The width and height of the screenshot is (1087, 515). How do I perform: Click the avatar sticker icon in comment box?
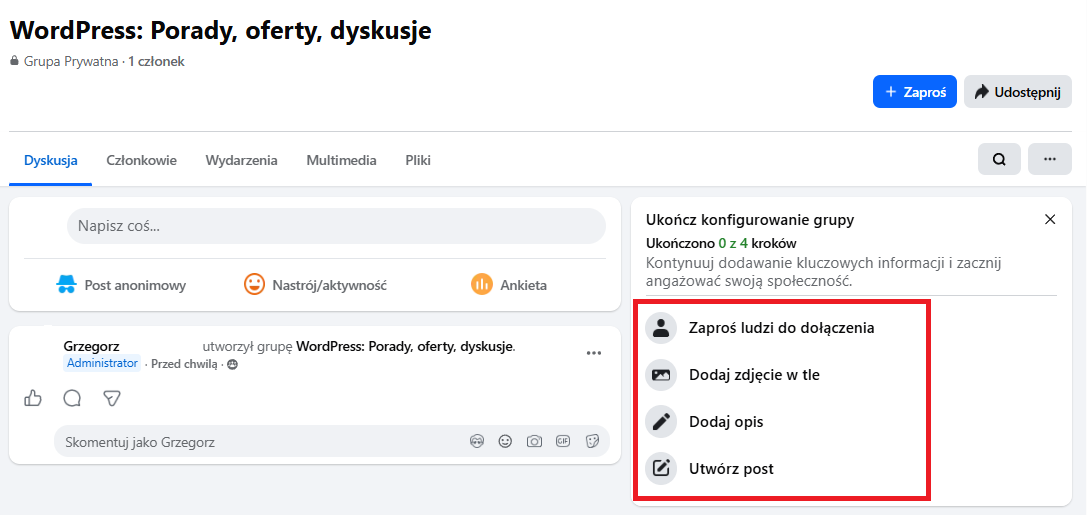coord(476,441)
